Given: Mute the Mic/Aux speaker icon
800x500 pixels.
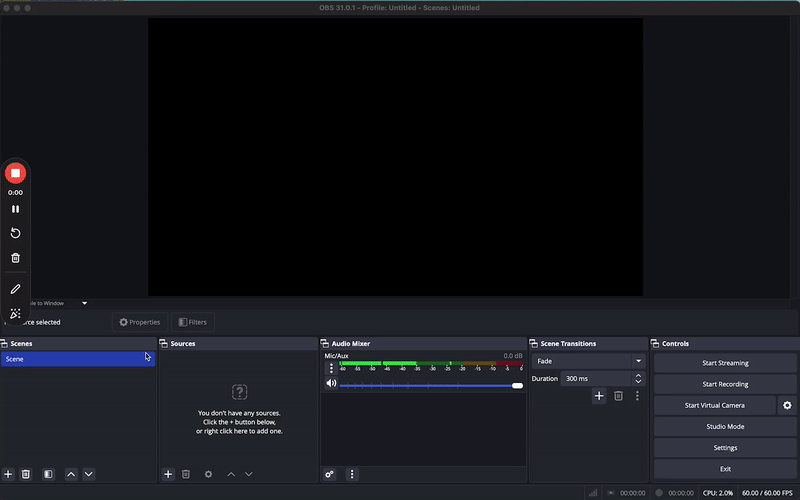Looking at the screenshot, I should click(331, 383).
